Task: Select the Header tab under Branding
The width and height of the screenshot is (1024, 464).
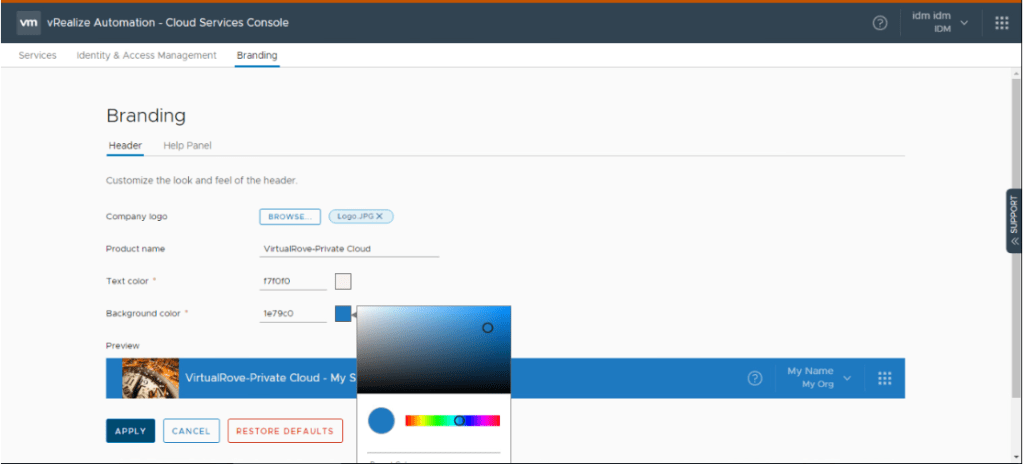Action: (x=125, y=145)
